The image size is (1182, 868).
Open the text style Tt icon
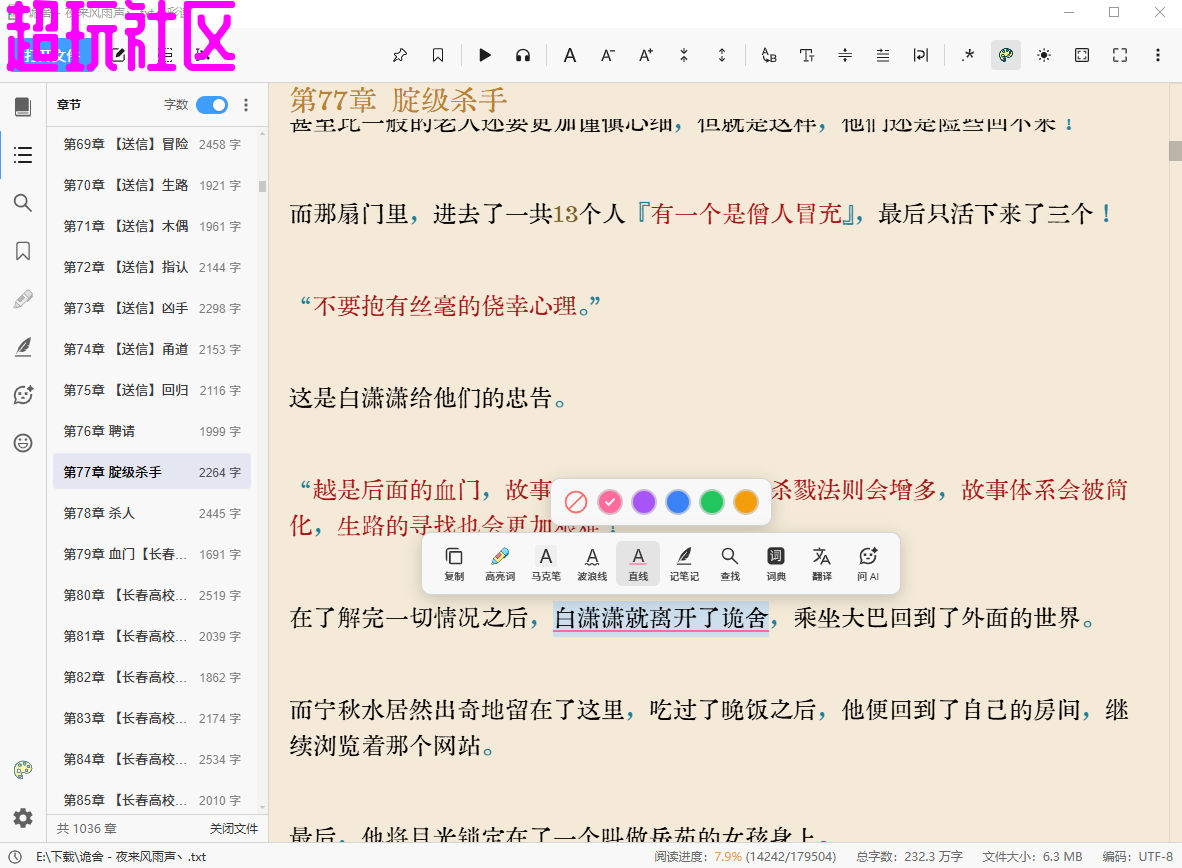pos(807,55)
